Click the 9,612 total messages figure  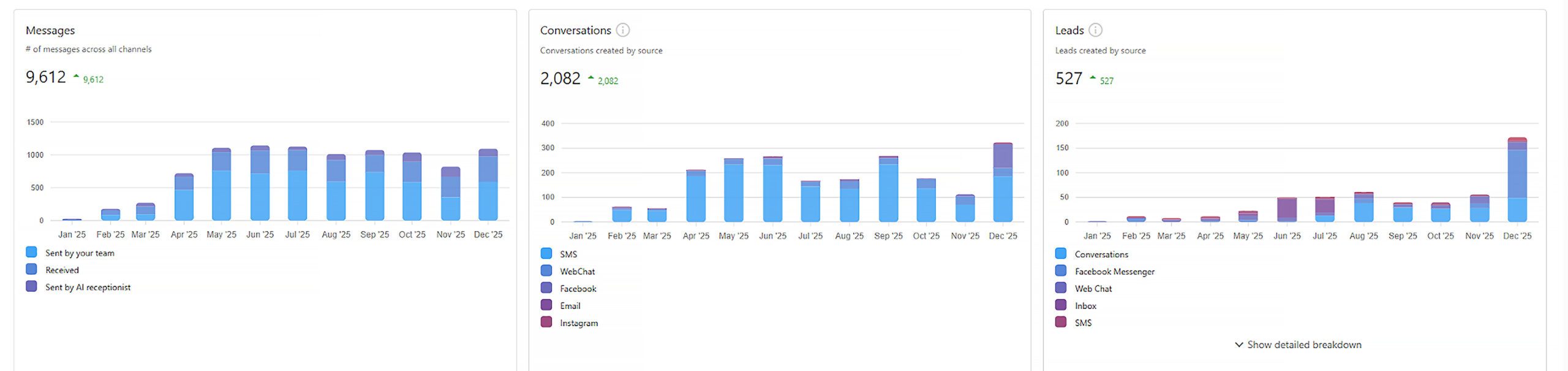click(45, 77)
